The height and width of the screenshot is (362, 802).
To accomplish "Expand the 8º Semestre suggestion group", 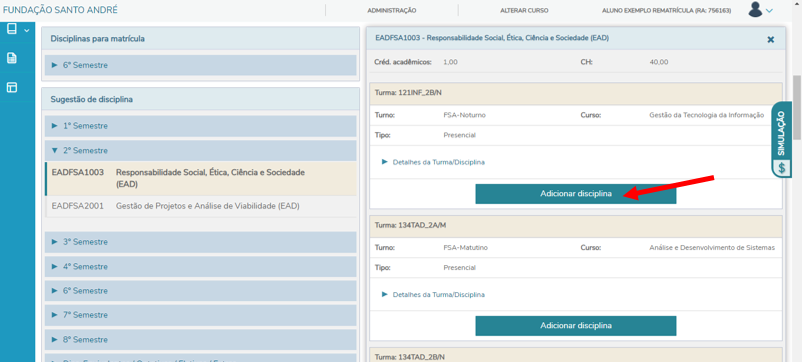I will [x=200, y=340].
